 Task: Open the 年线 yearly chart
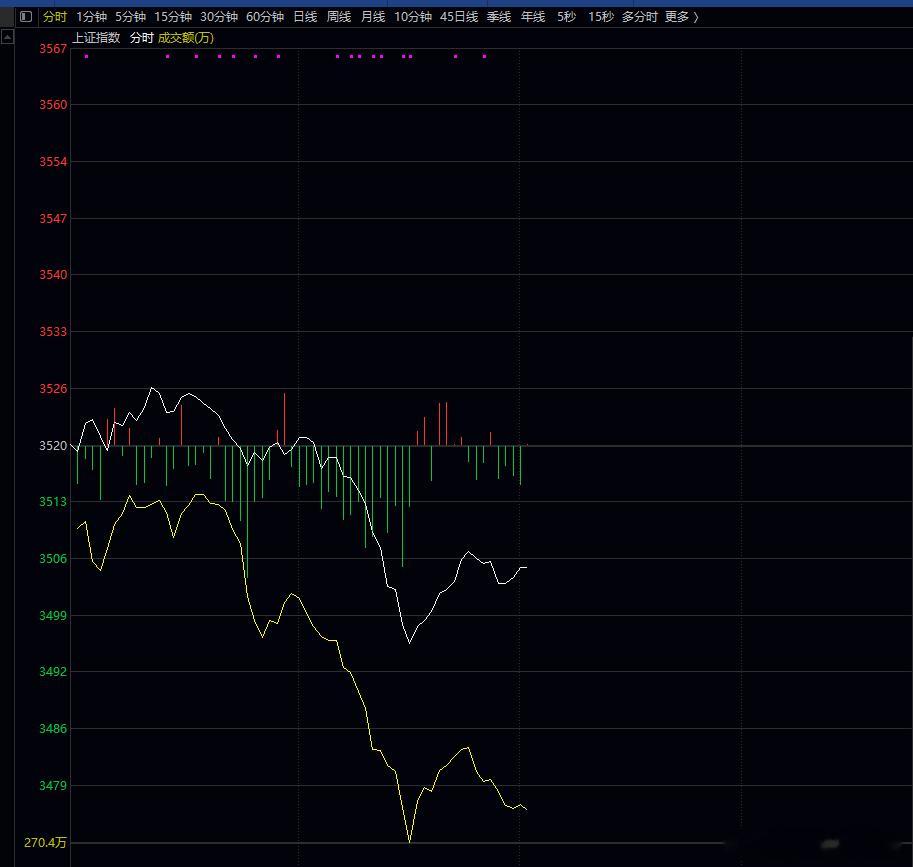(533, 17)
